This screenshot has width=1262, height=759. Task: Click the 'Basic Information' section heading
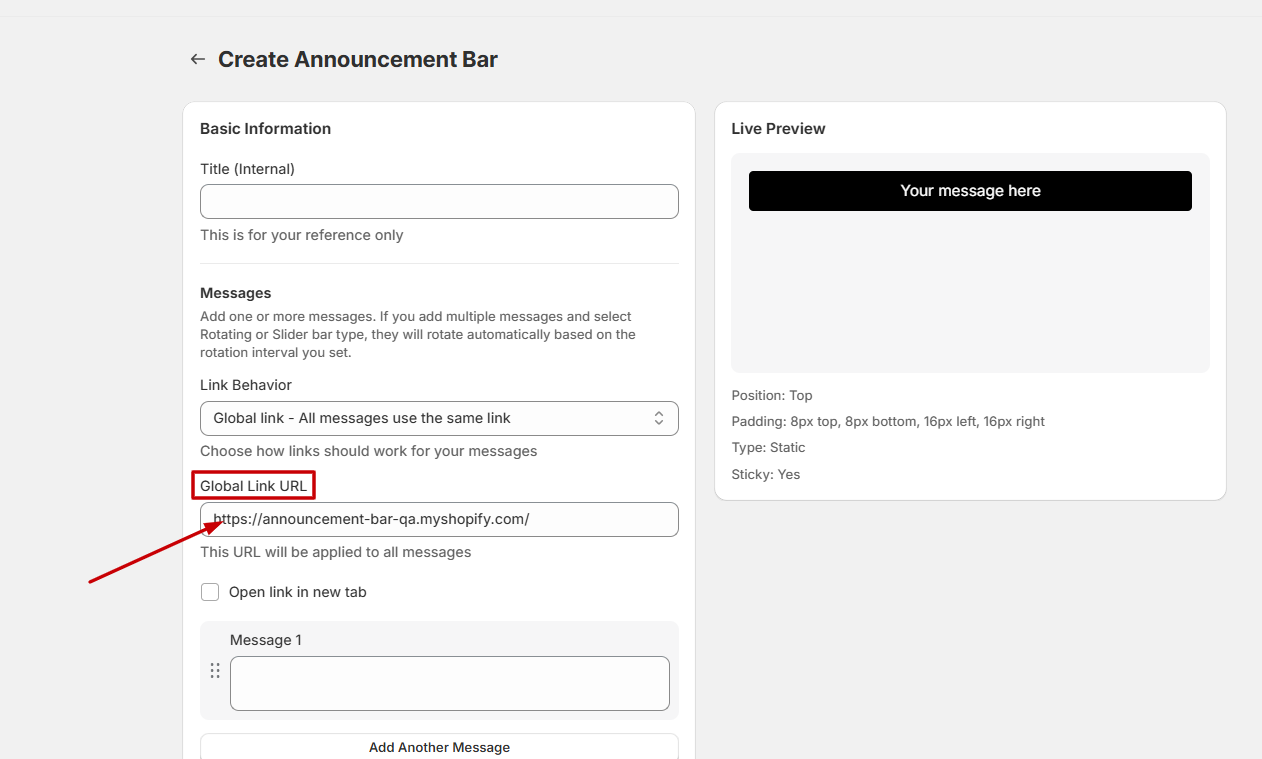(x=265, y=128)
